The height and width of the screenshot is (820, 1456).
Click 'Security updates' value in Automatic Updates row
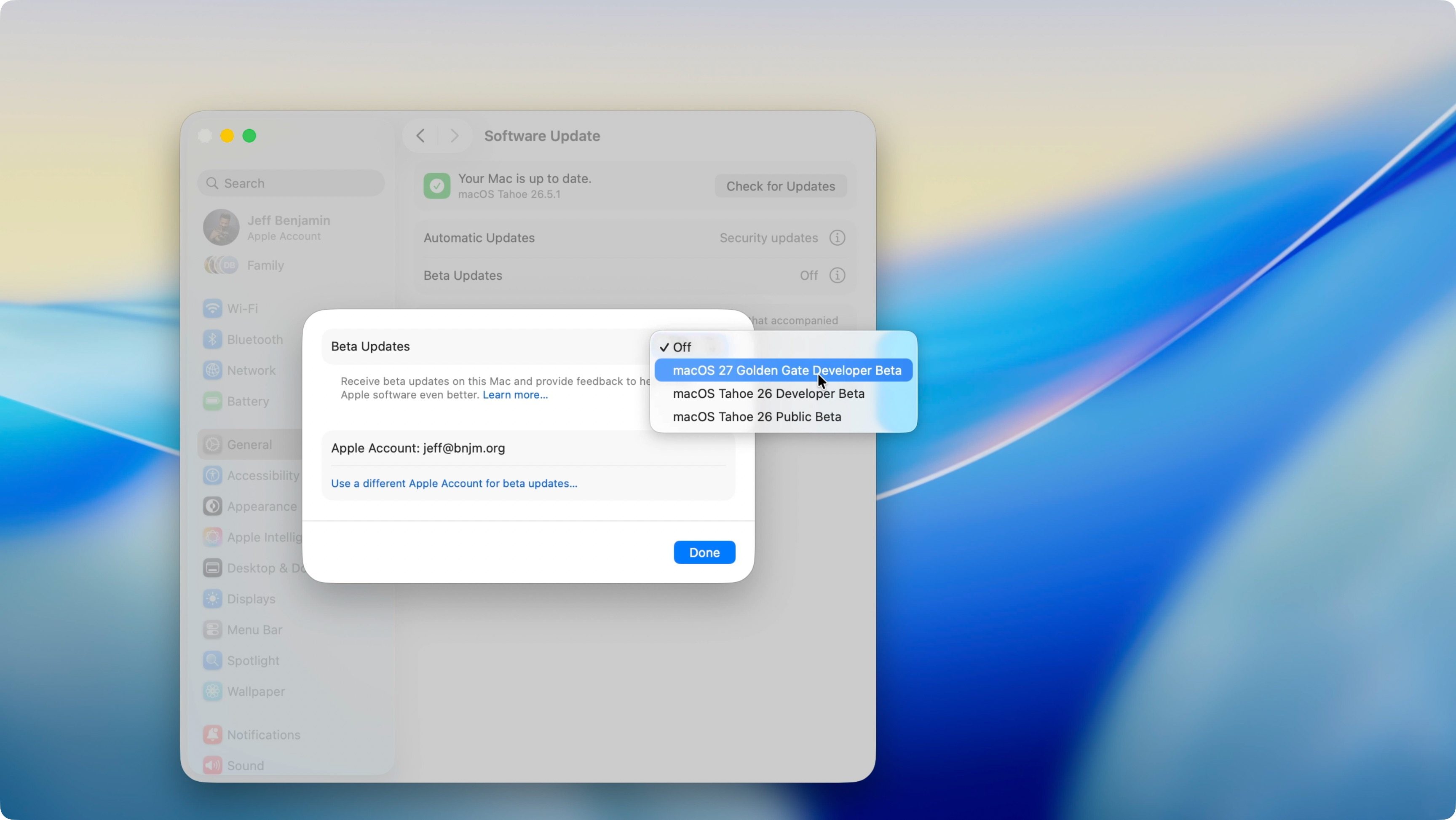[x=769, y=238]
